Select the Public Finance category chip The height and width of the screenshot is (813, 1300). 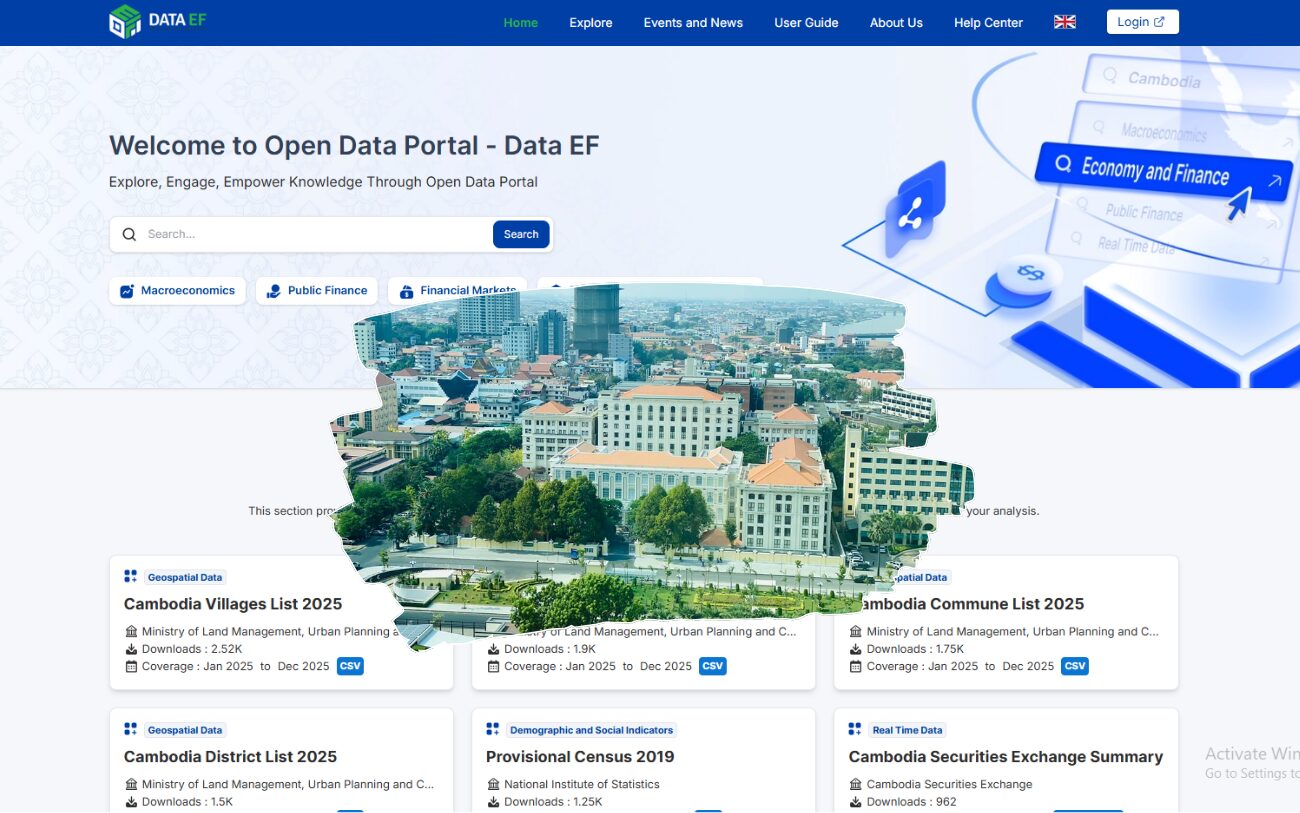316,290
